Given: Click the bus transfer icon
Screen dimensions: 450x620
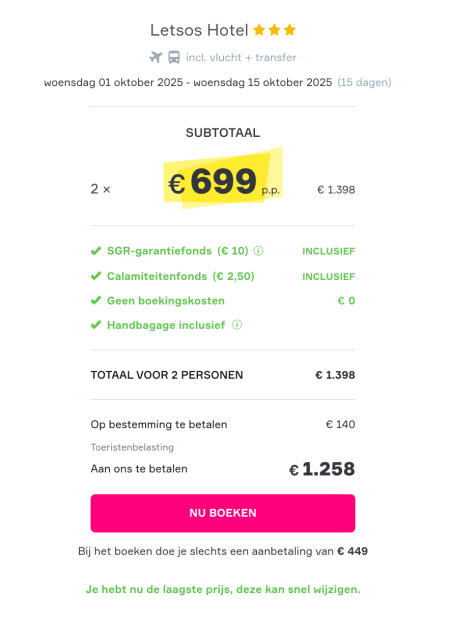Looking at the screenshot, I should (x=174, y=57).
